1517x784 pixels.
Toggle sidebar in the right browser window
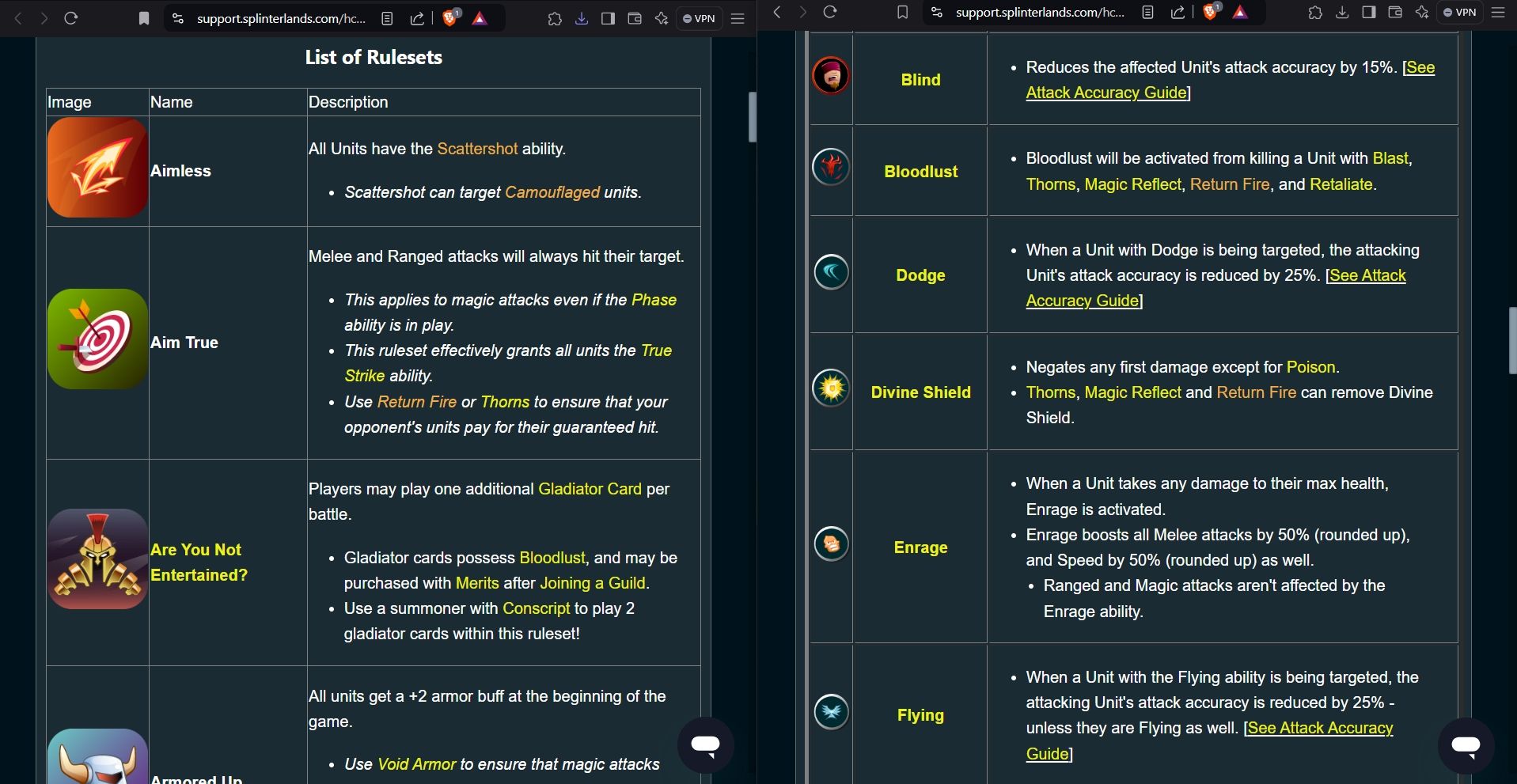1368,12
